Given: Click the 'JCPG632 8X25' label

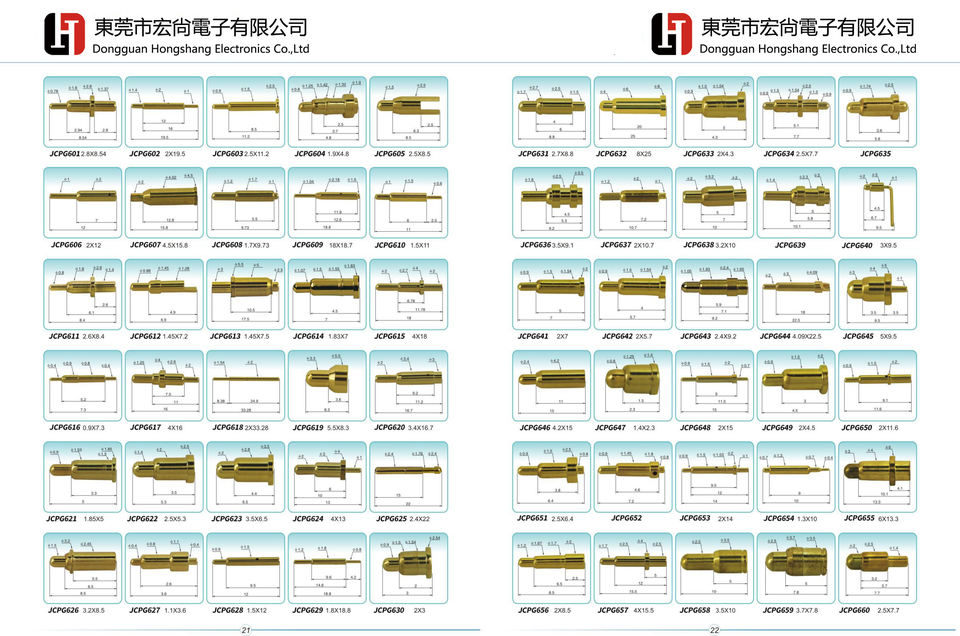Looking at the screenshot, I should pyautogui.click(x=624, y=154).
